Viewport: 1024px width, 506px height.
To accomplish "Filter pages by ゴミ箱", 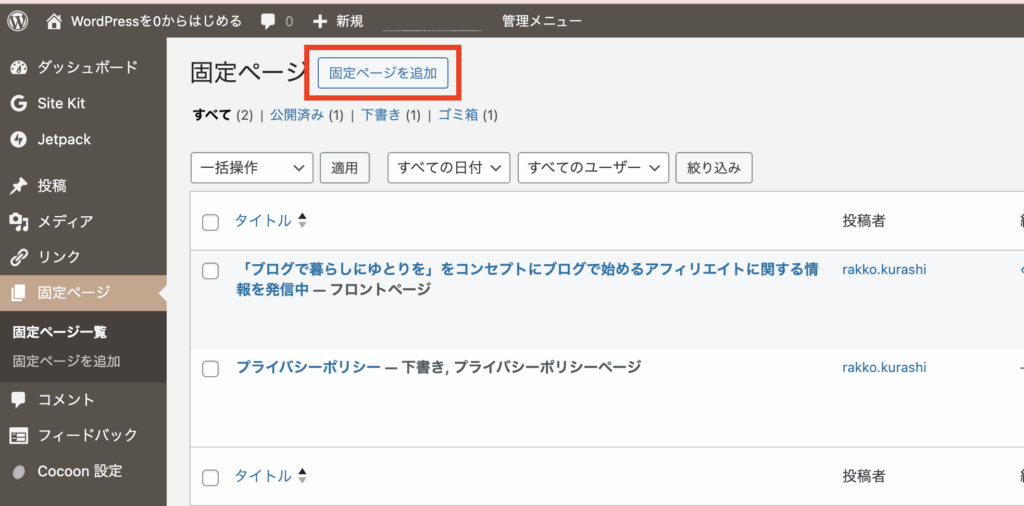I will point(458,116).
